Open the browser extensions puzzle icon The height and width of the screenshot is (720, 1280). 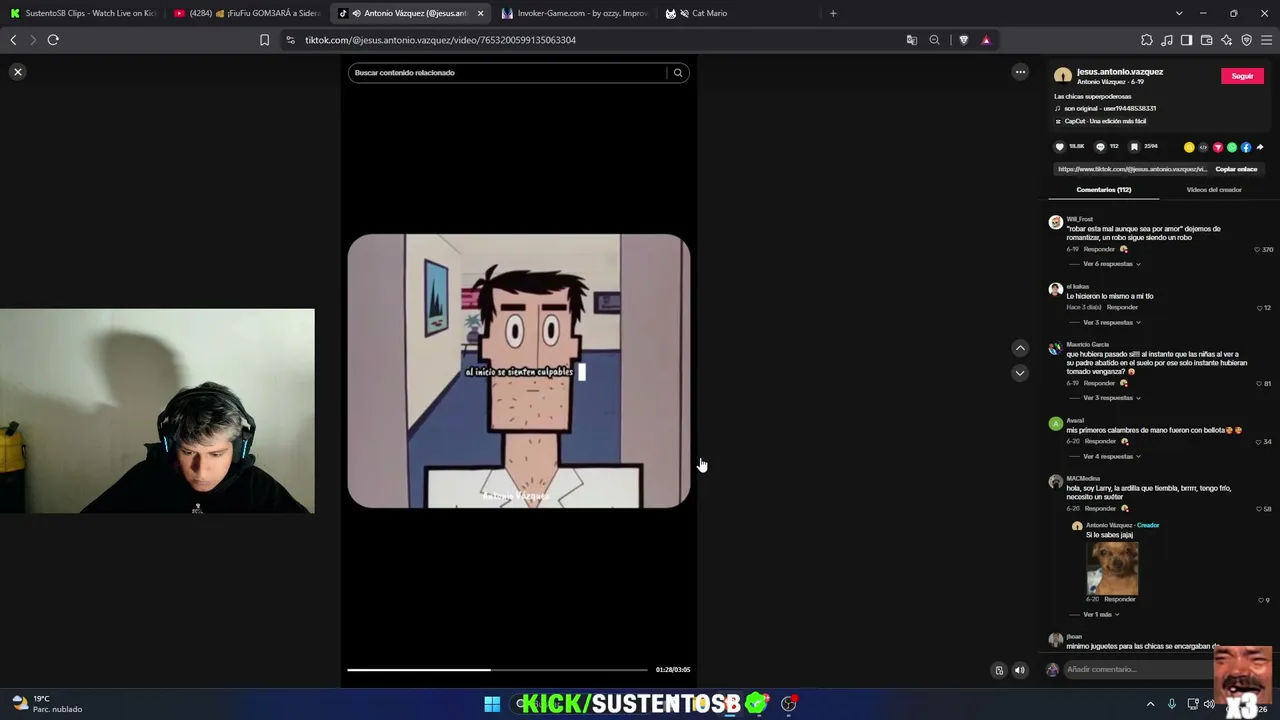[x=1146, y=40]
